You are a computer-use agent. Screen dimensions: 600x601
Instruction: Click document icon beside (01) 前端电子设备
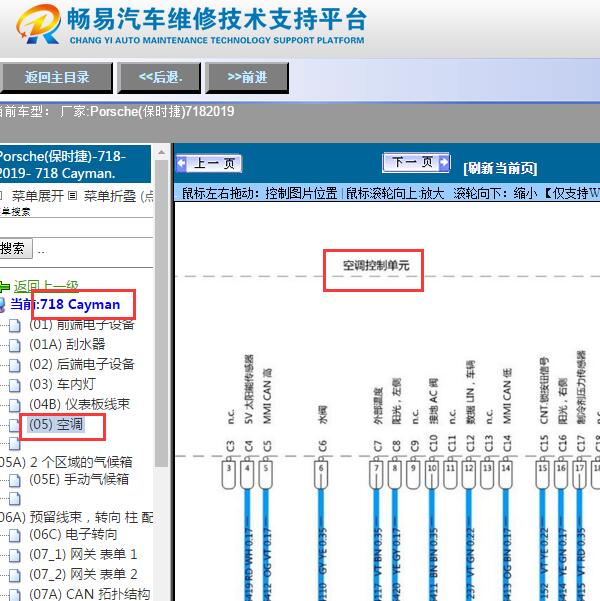pos(15,325)
